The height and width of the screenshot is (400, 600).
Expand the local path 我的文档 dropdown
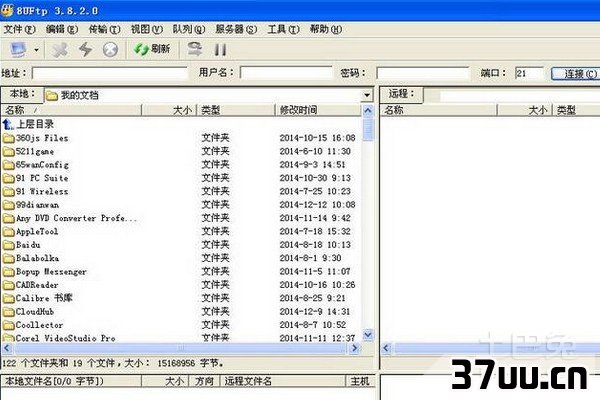(x=367, y=95)
